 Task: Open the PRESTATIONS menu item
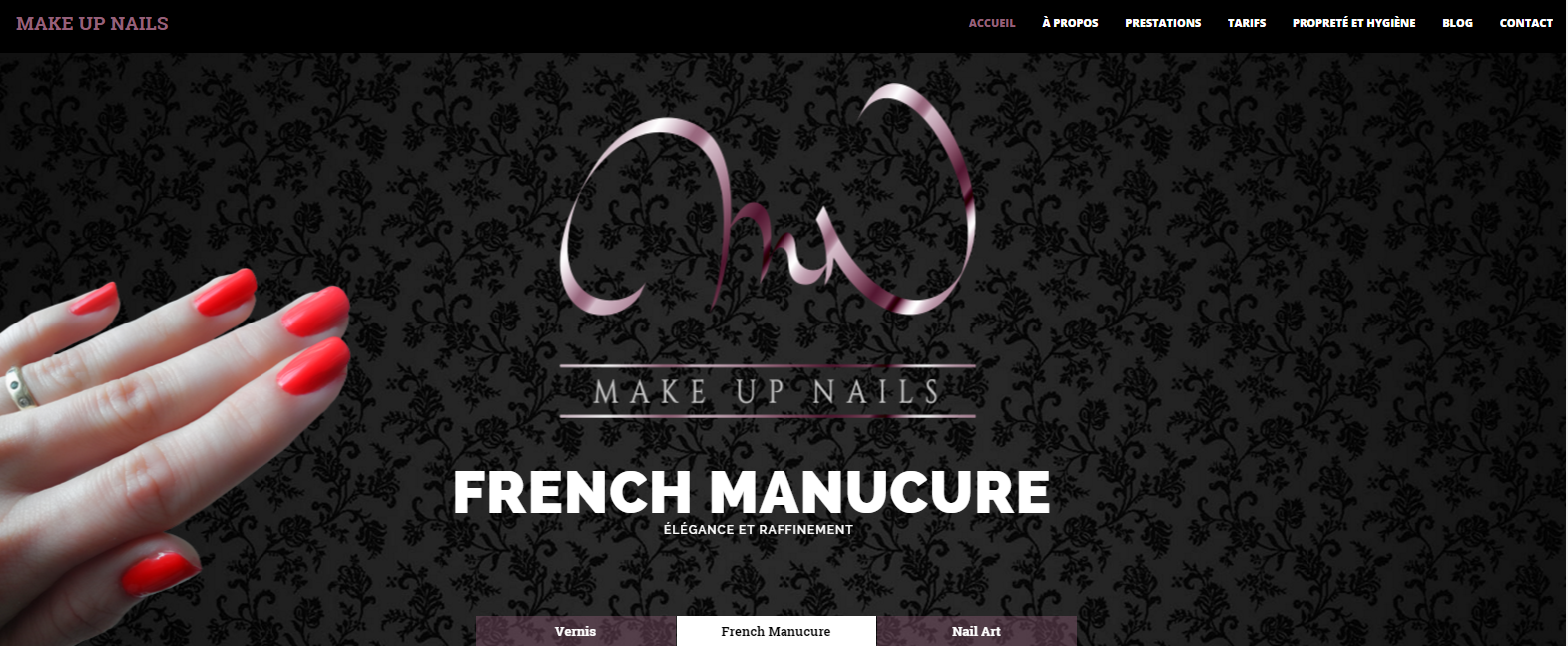click(1163, 23)
